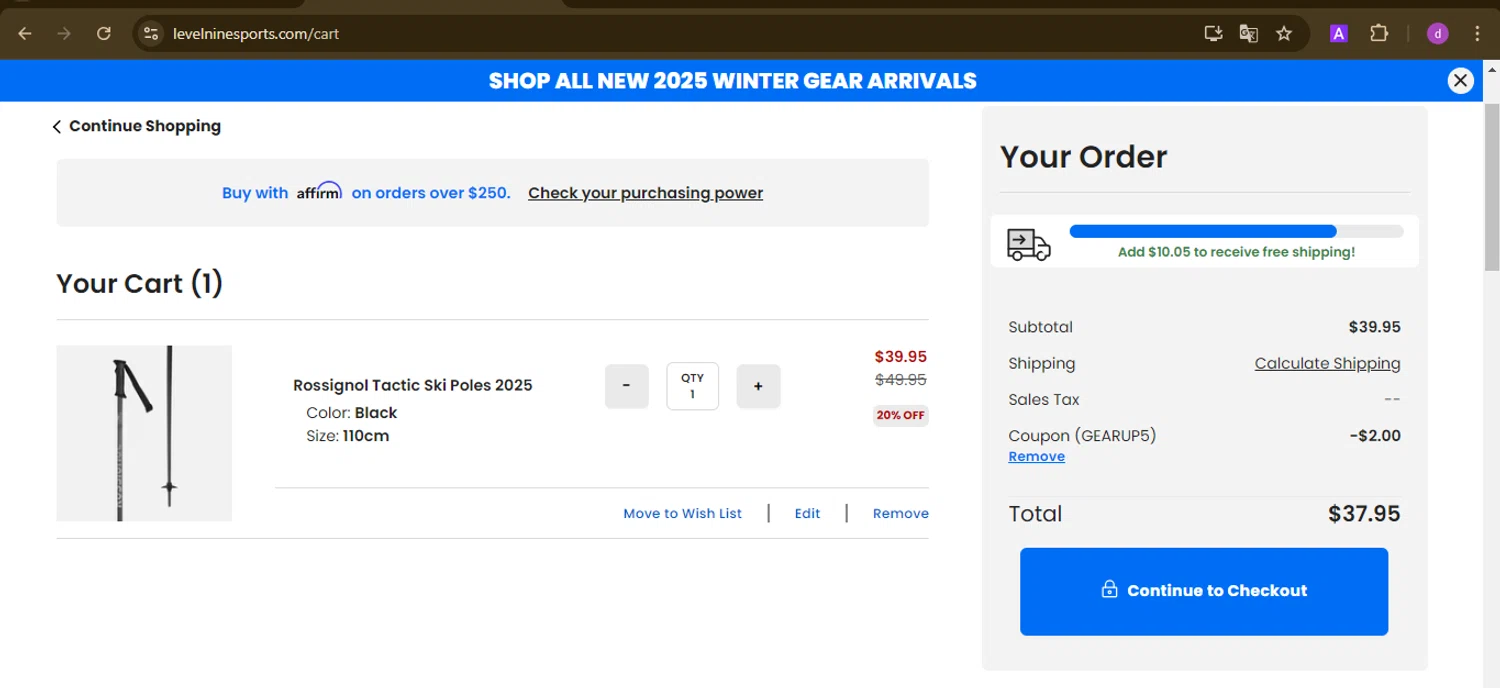Bookmark this page with the star icon

pos(1284,34)
